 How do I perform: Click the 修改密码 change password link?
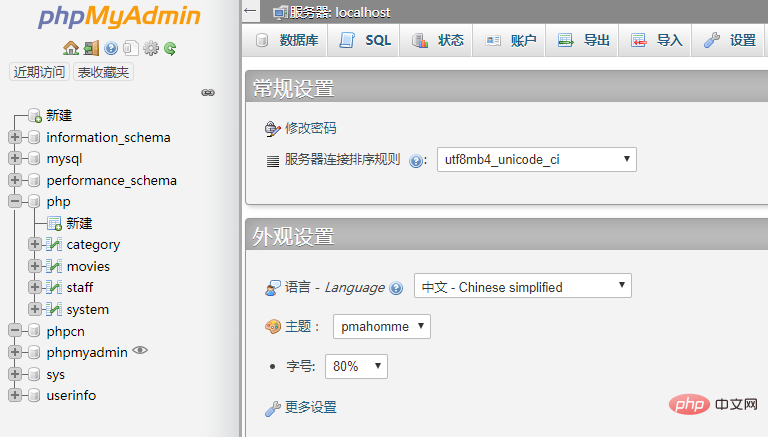(311, 128)
